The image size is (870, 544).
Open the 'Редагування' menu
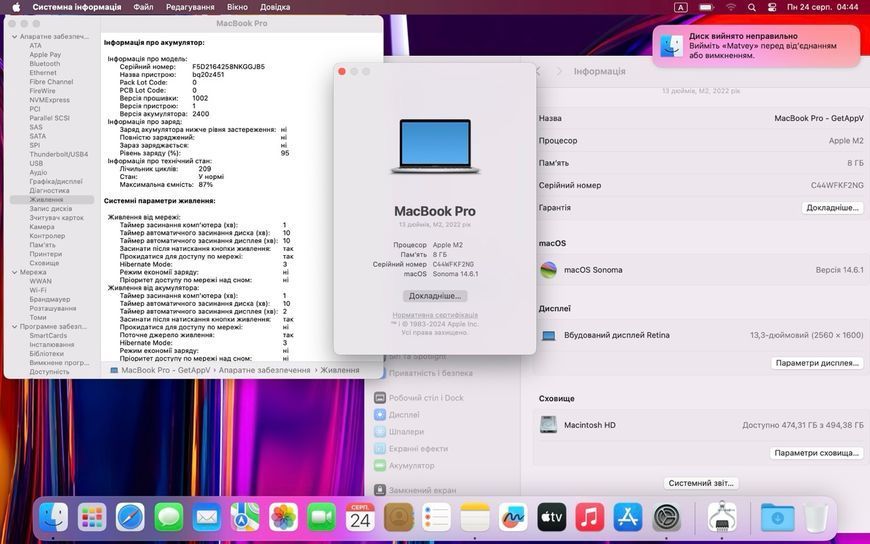click(190, 7)
